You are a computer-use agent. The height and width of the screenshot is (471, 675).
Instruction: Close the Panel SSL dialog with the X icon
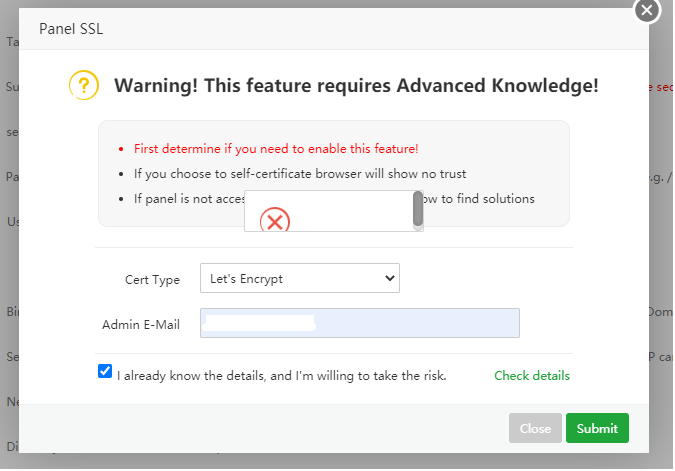[647, 10]
